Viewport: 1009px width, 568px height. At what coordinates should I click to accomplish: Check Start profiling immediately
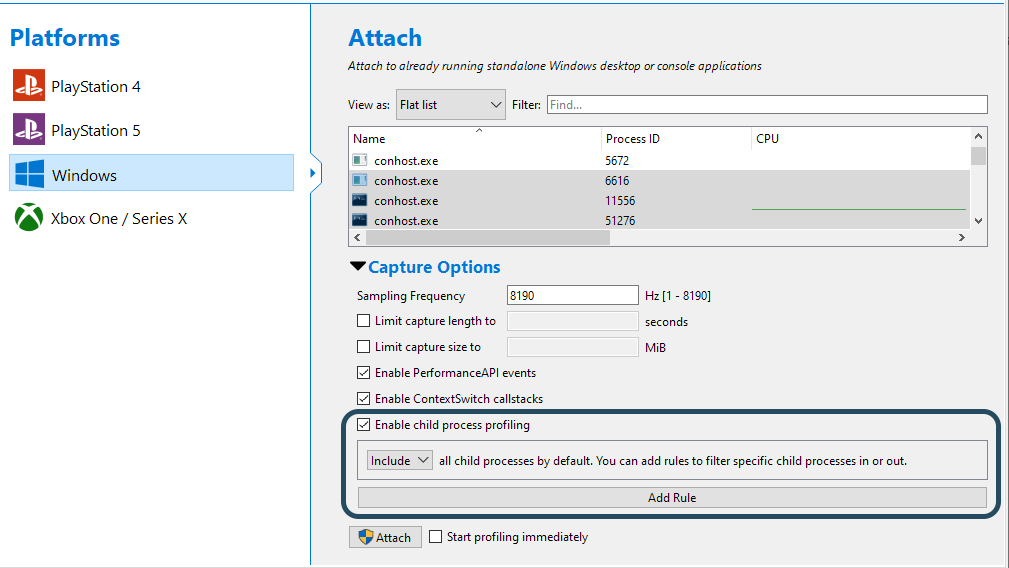point(436,537)
